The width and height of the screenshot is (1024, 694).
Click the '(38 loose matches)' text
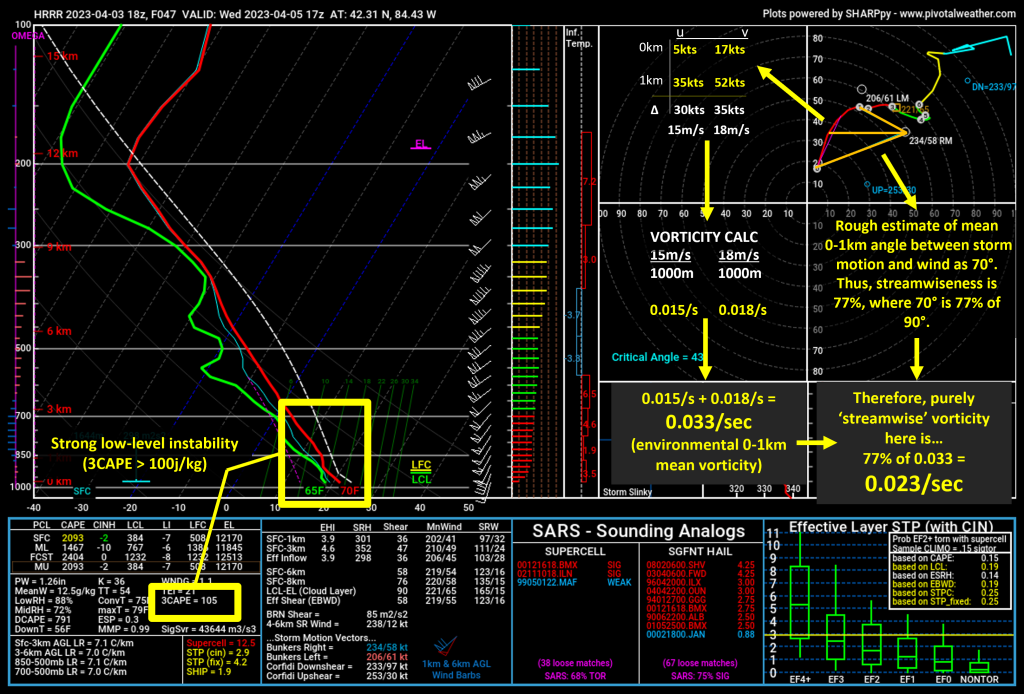click(x=575, y=663)
